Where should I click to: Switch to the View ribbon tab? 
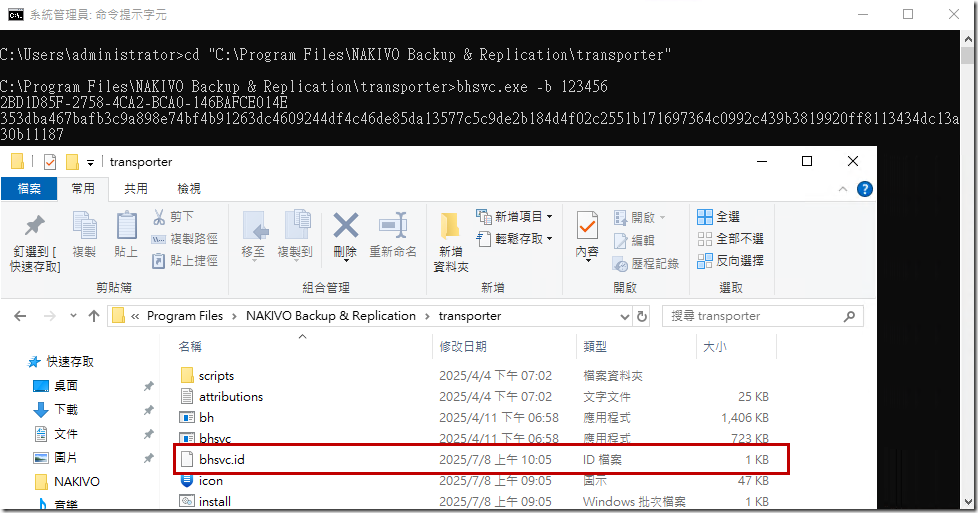point(189,188)
